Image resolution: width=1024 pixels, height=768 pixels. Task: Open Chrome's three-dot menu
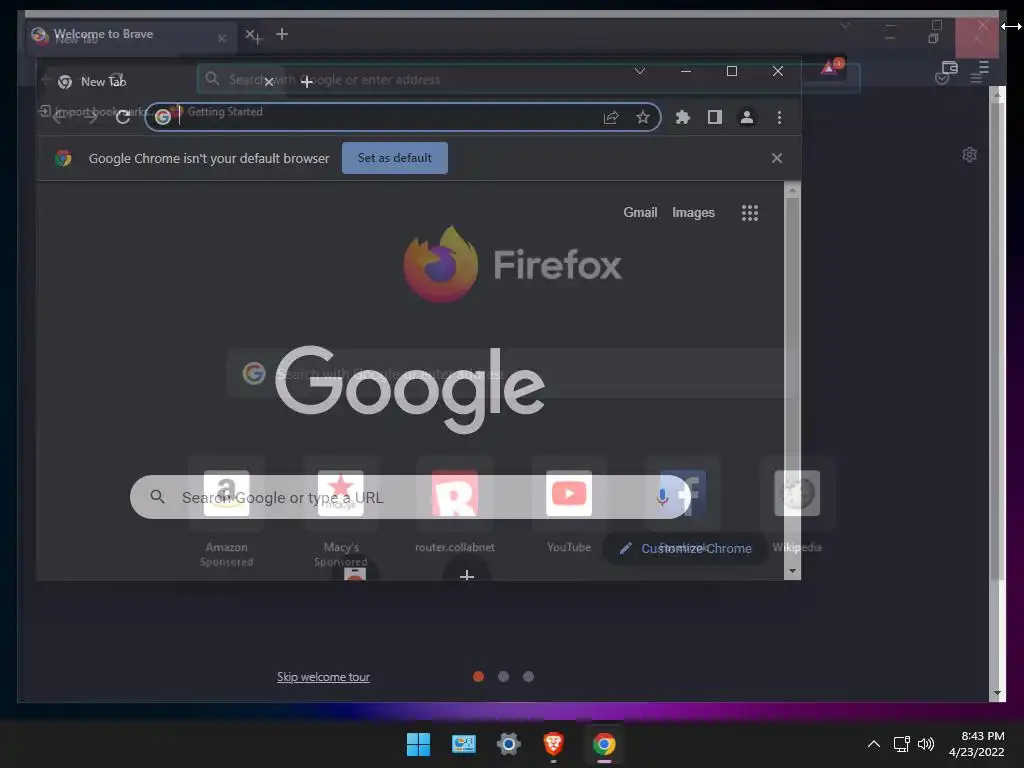(779, 117)
